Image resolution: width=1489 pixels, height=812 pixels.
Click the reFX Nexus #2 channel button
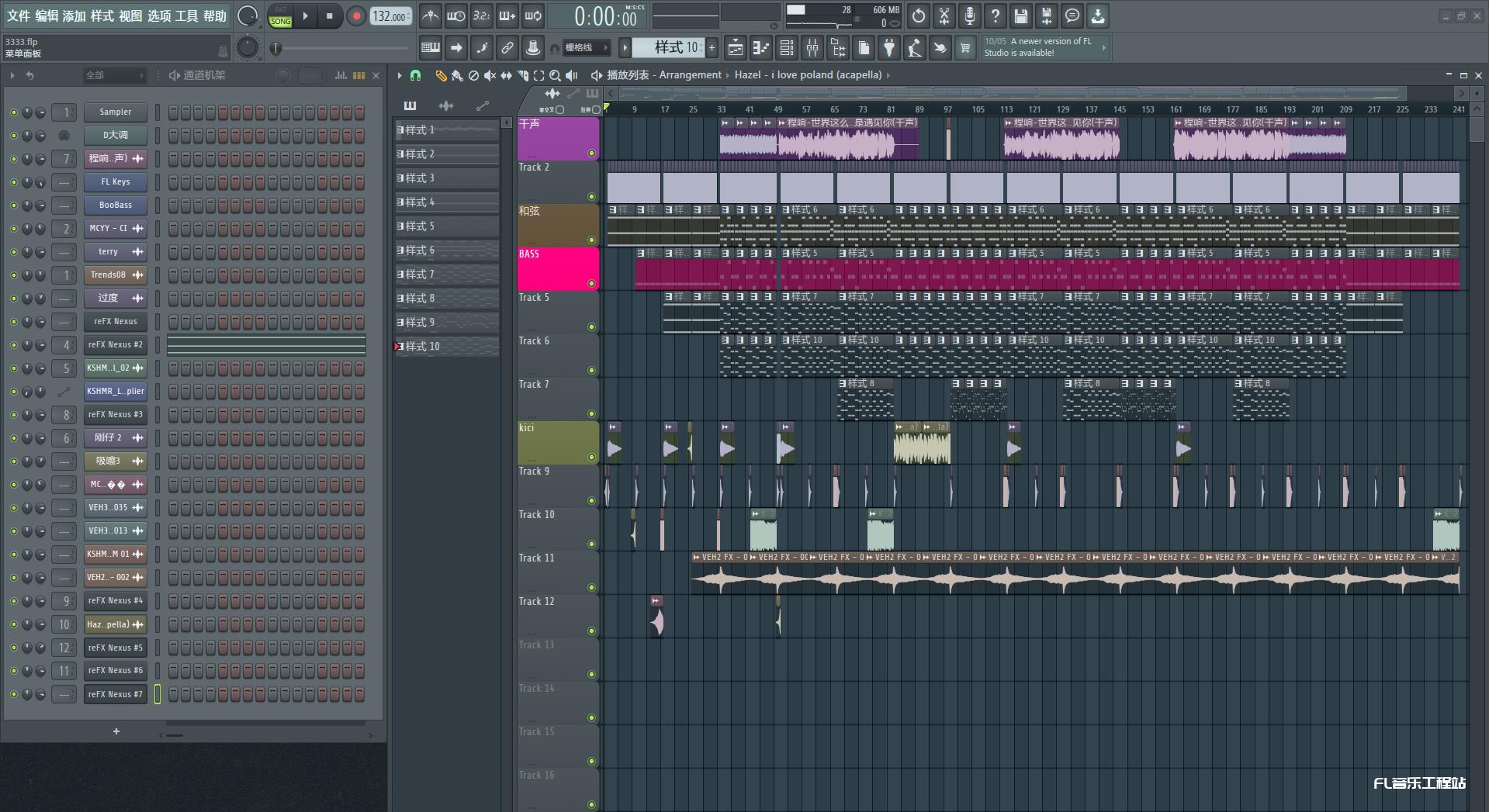(x=116, y=345)
